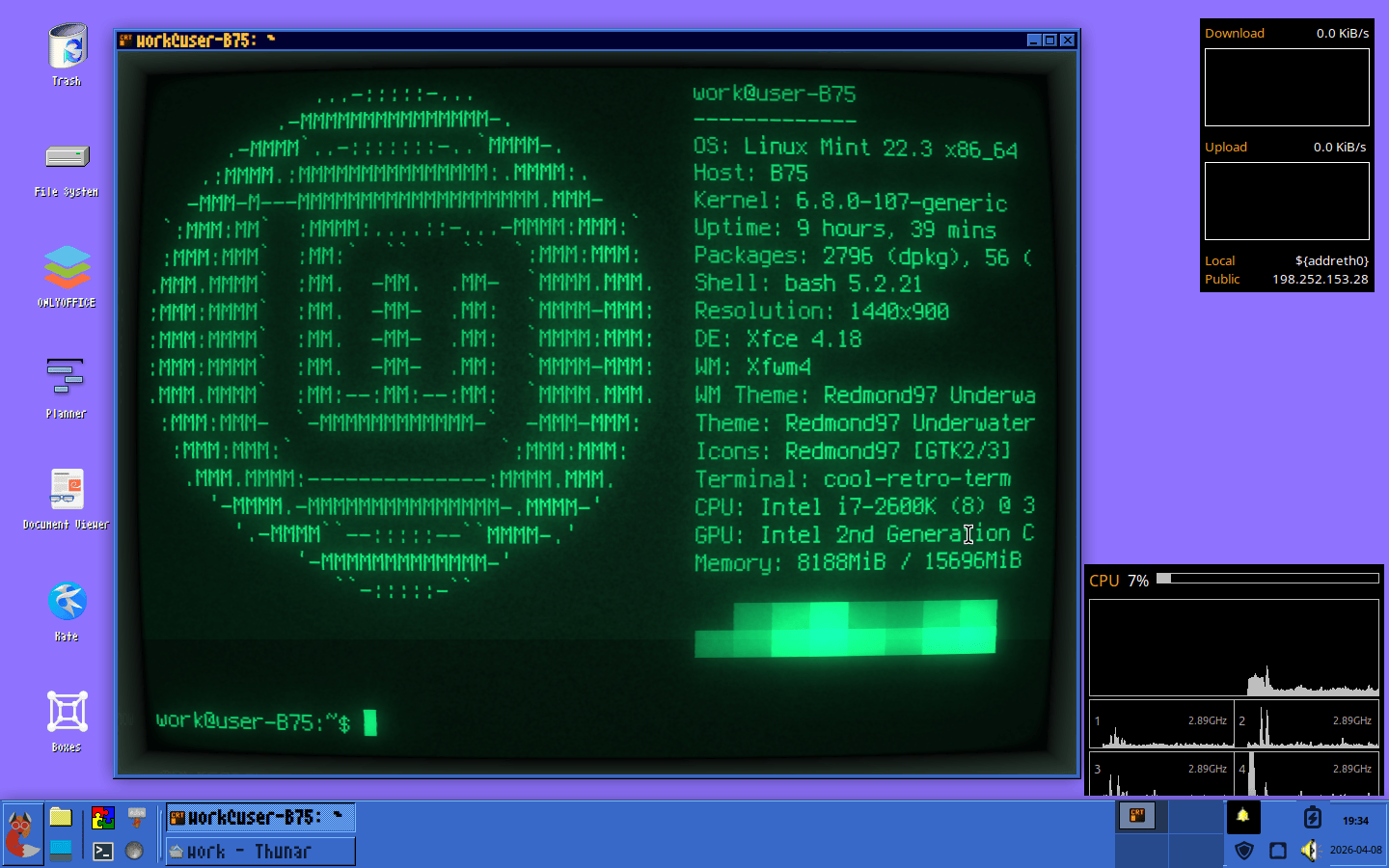Click the puzzle-piece panel launcher
1389x868 pixels.
point(103,818)
